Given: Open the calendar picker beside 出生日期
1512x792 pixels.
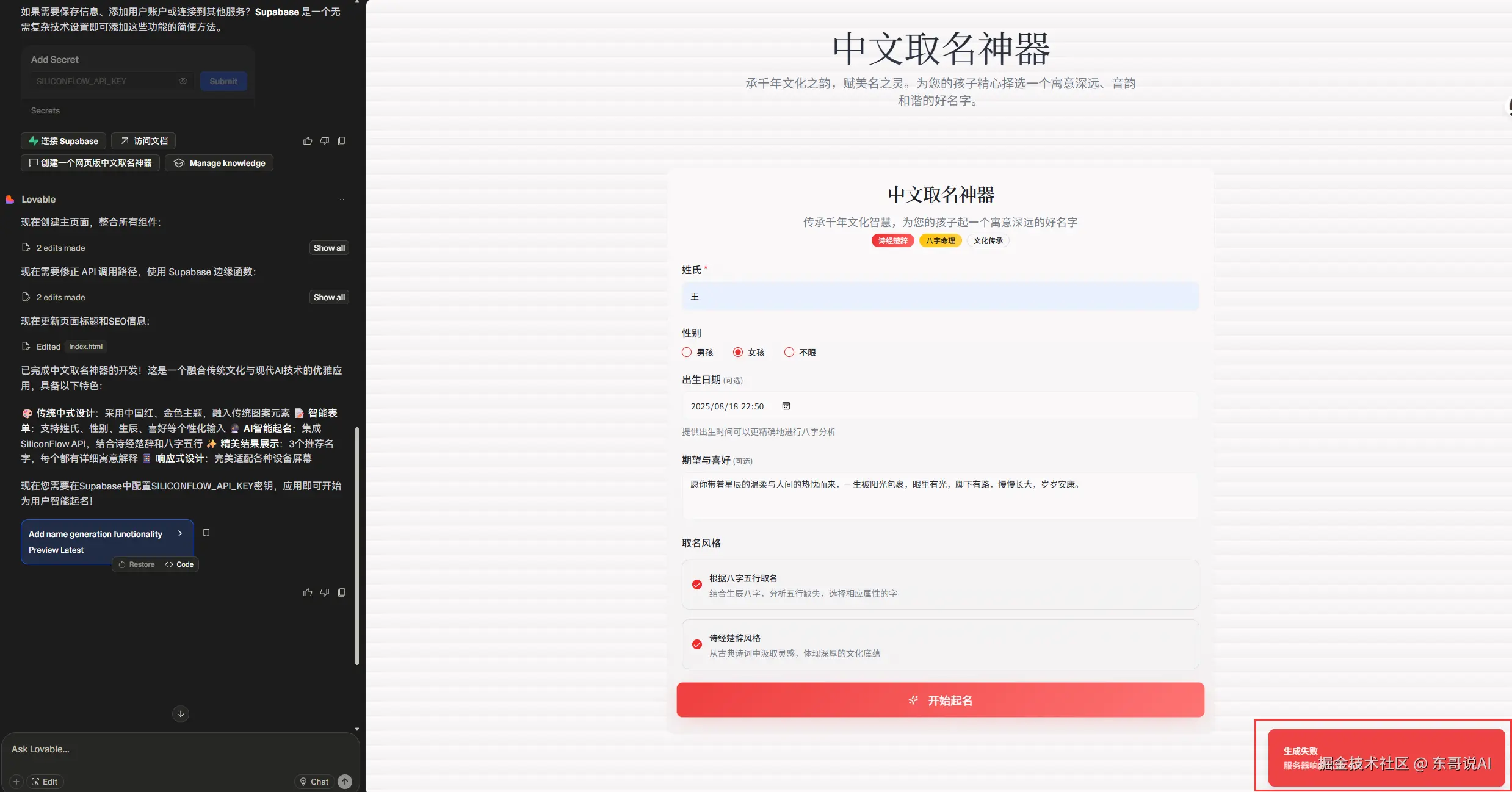Looking at the screenshot, I should [786, 406].
